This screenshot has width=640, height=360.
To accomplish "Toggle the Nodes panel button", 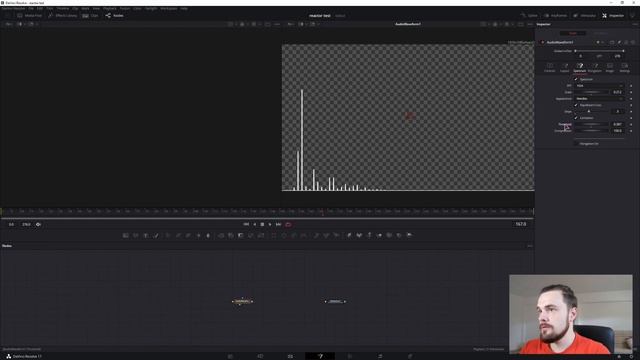I will pyautogui.click(x=114, y=16).
